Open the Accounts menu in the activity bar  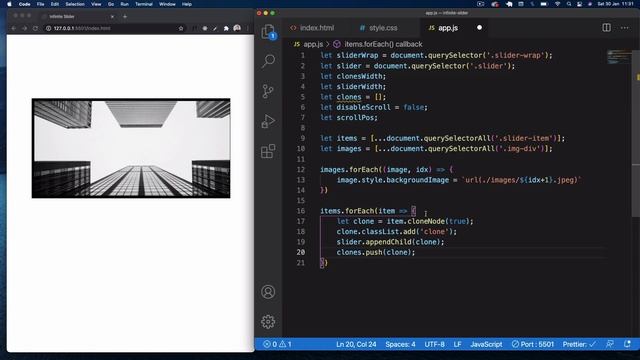coord(268,292)
